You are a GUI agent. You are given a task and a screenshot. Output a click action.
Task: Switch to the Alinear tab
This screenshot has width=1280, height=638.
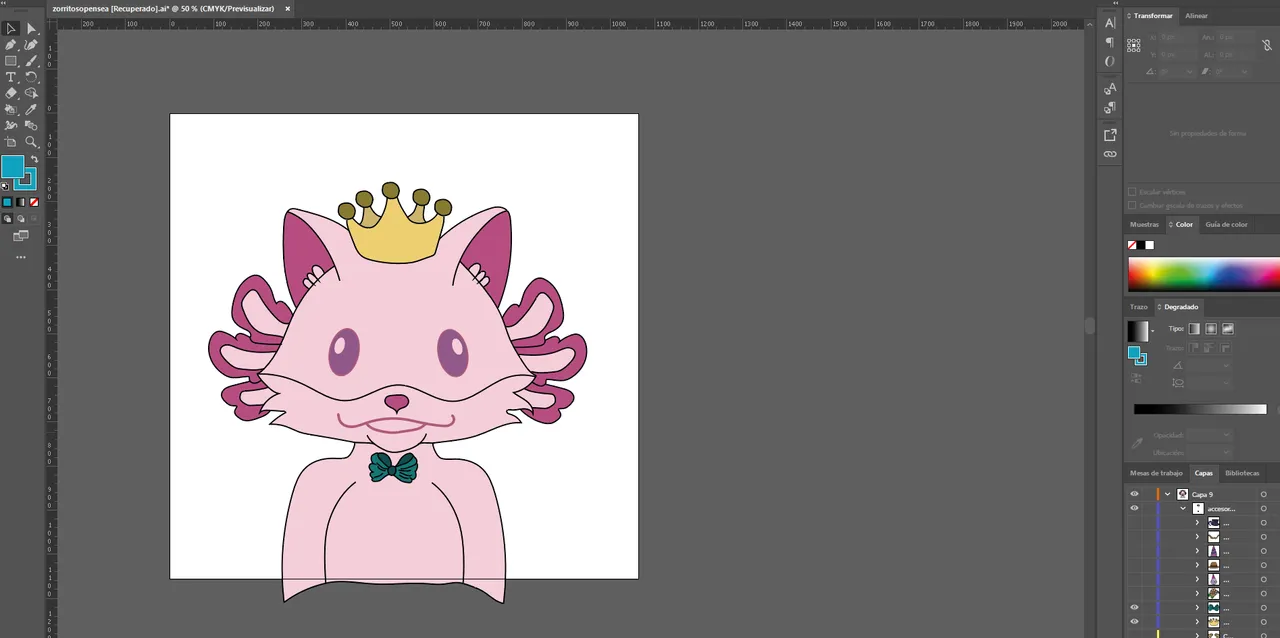click(x=1196, y=16)
